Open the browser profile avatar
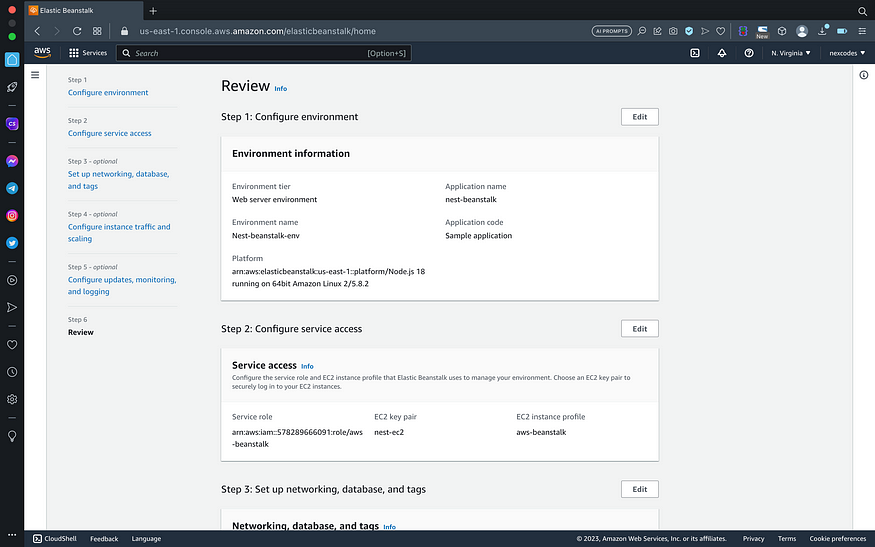Image resolution: width=875 pixels, height=547 pixels. click(802, 31)
